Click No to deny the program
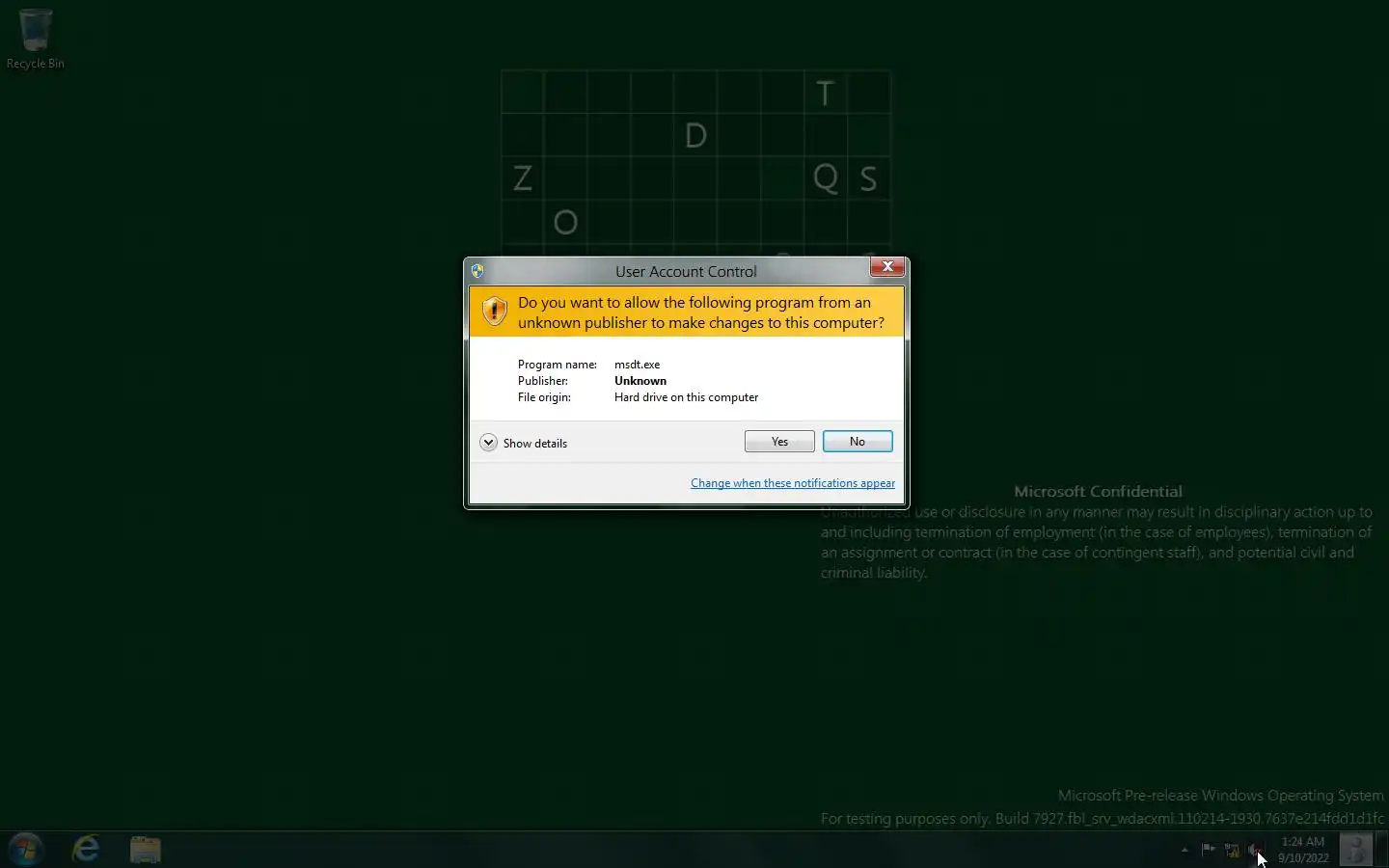Image resolution: width=1389 pixels, height=868 pixels. (x=858, y=442)
